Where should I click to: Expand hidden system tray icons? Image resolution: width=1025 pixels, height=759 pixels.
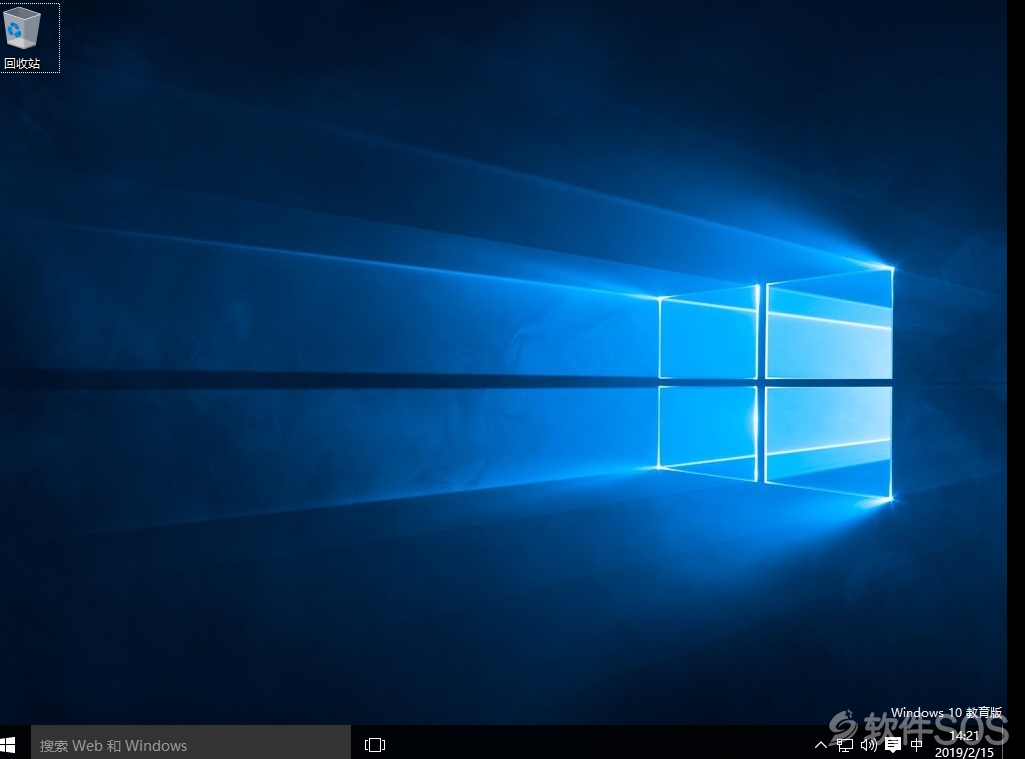(x=820, y=745)
